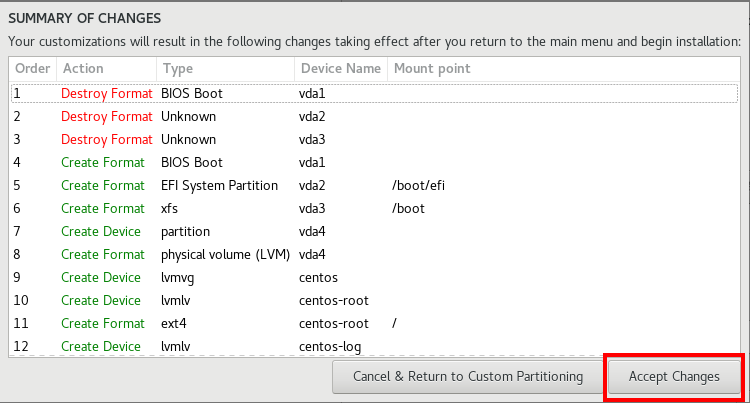Select the xfs /boot row for vda3
Viewport: 750px width, 403px height.
click(x=374, y=208)
